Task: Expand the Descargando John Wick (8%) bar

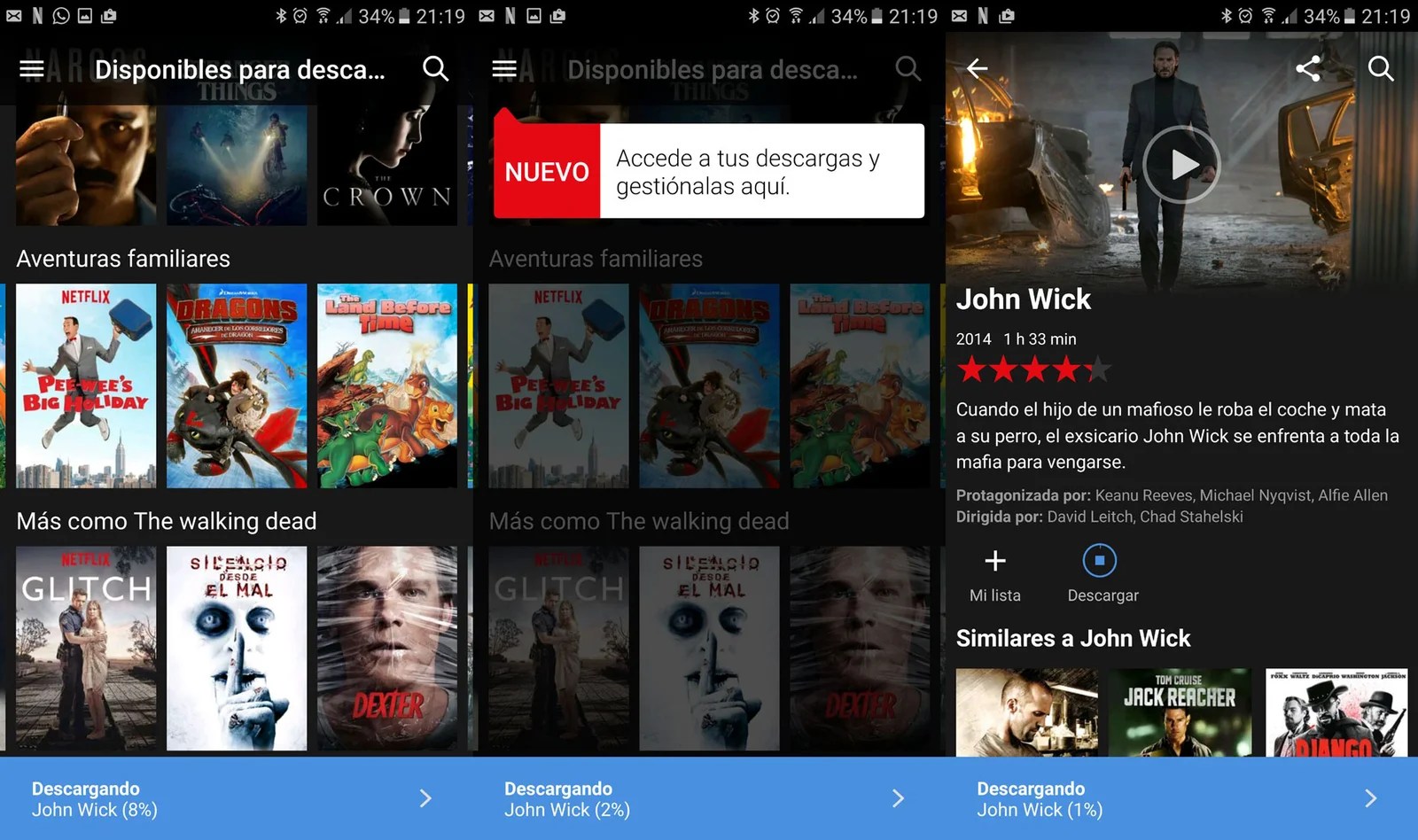Action: (x=236, y=798)
